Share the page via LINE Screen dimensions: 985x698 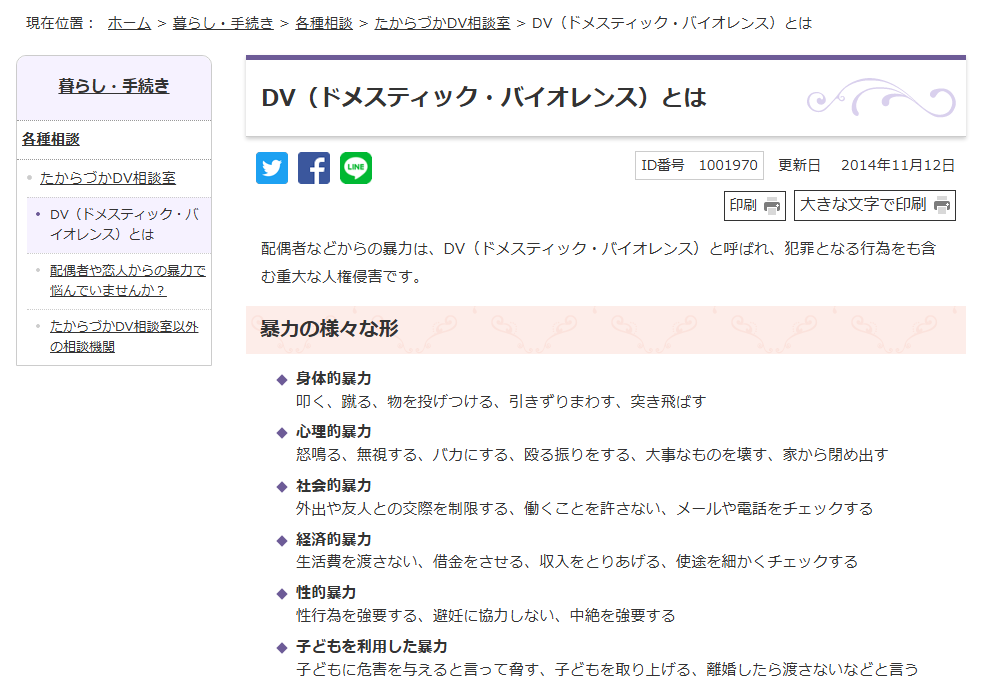(356, 168)
